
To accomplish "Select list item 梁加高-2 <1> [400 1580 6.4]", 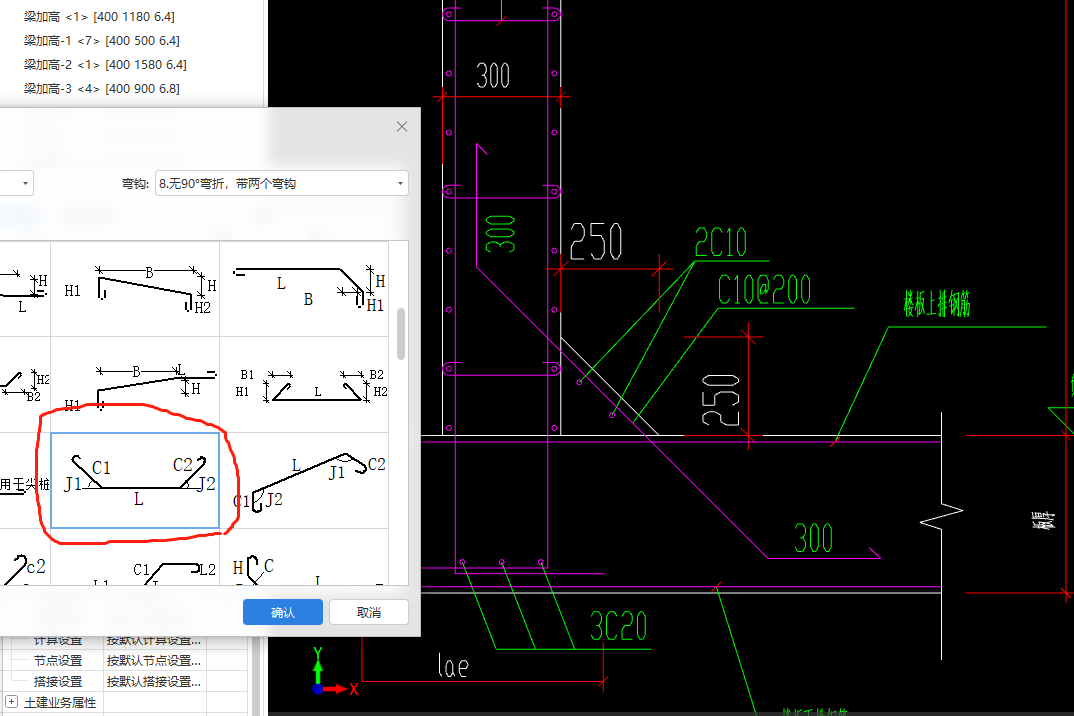I will [105, 64].
